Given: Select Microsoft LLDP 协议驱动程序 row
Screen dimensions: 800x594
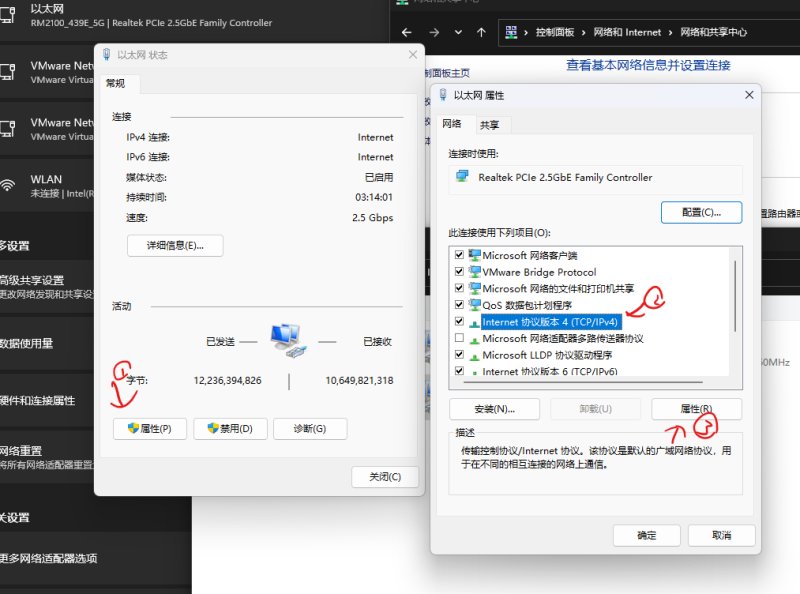Looking at the screenshot, I should (x=547, y=355).
